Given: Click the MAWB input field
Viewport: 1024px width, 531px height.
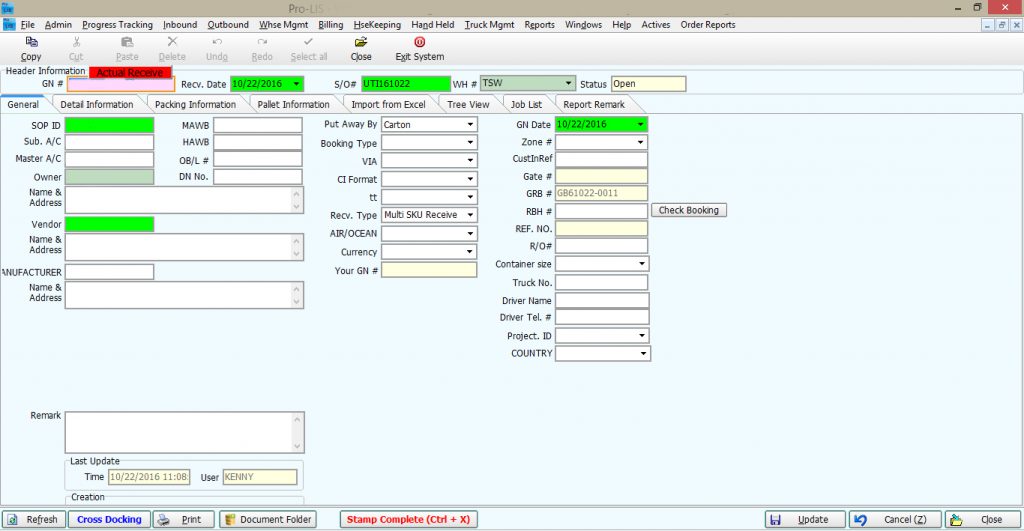Looking at the screenshot, I should click(258, 125).
